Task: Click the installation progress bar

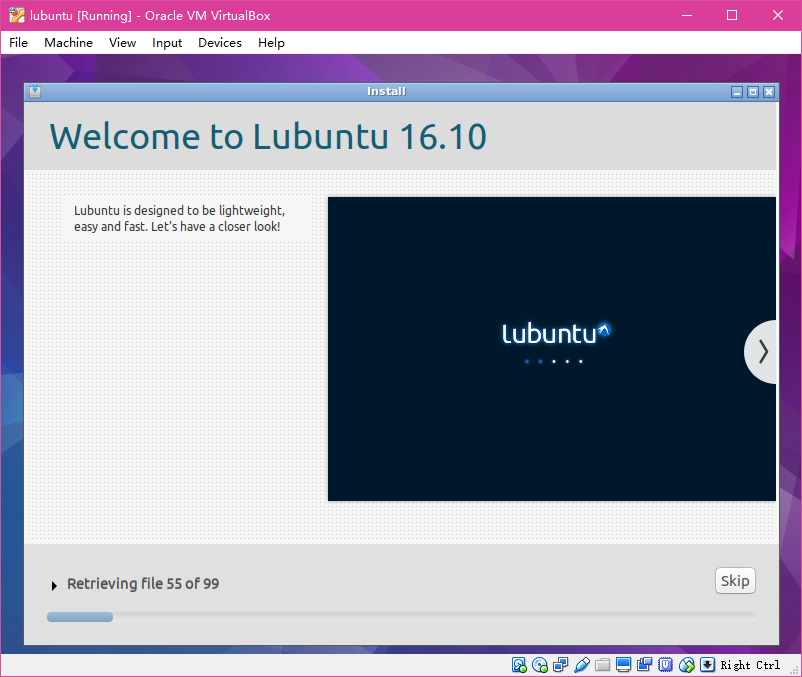Action: (x=401, y=617)
